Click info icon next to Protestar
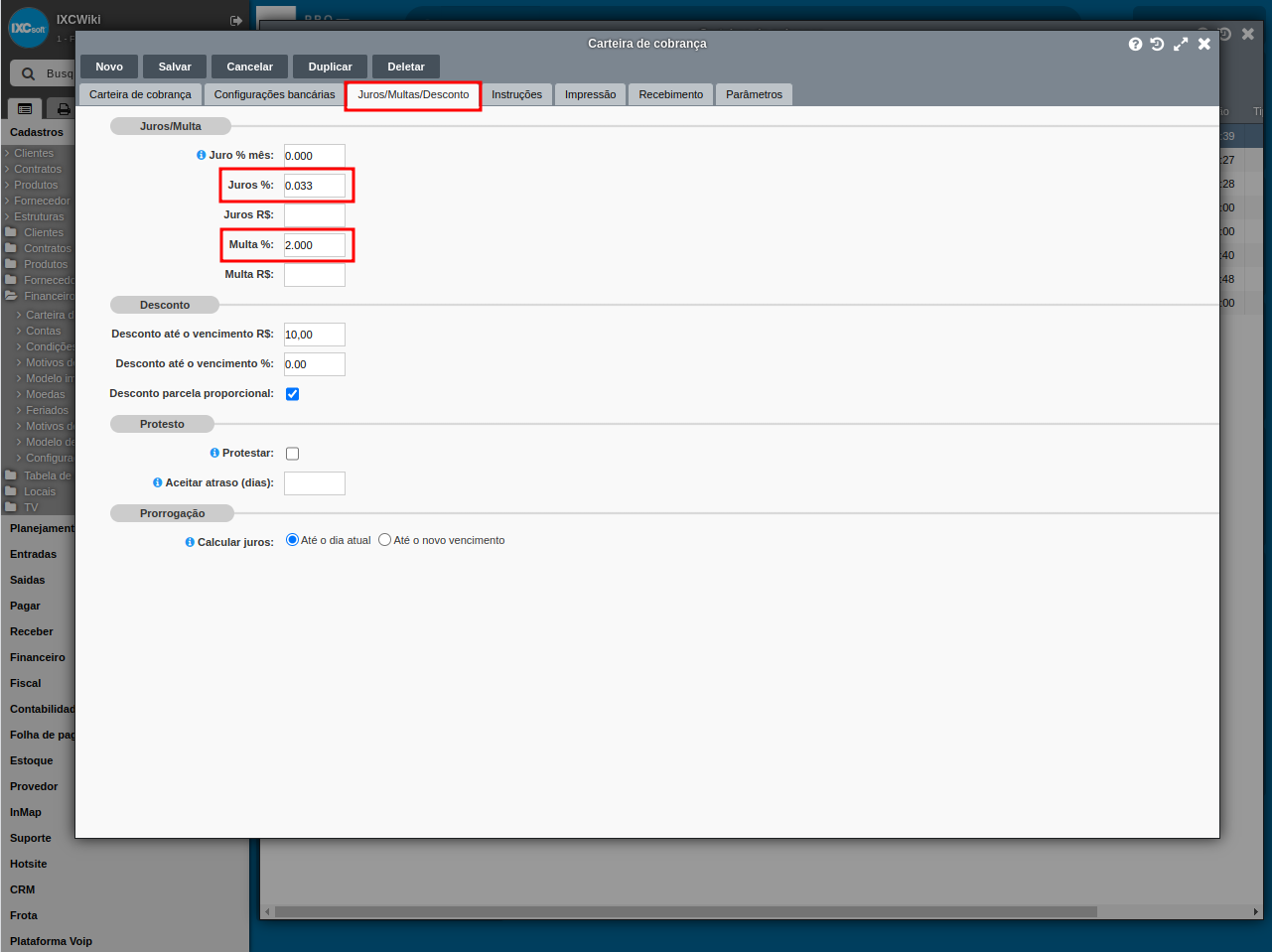The width and height of the screenshot is (1272, 952). pyautogui.click(x=214, y=453)
